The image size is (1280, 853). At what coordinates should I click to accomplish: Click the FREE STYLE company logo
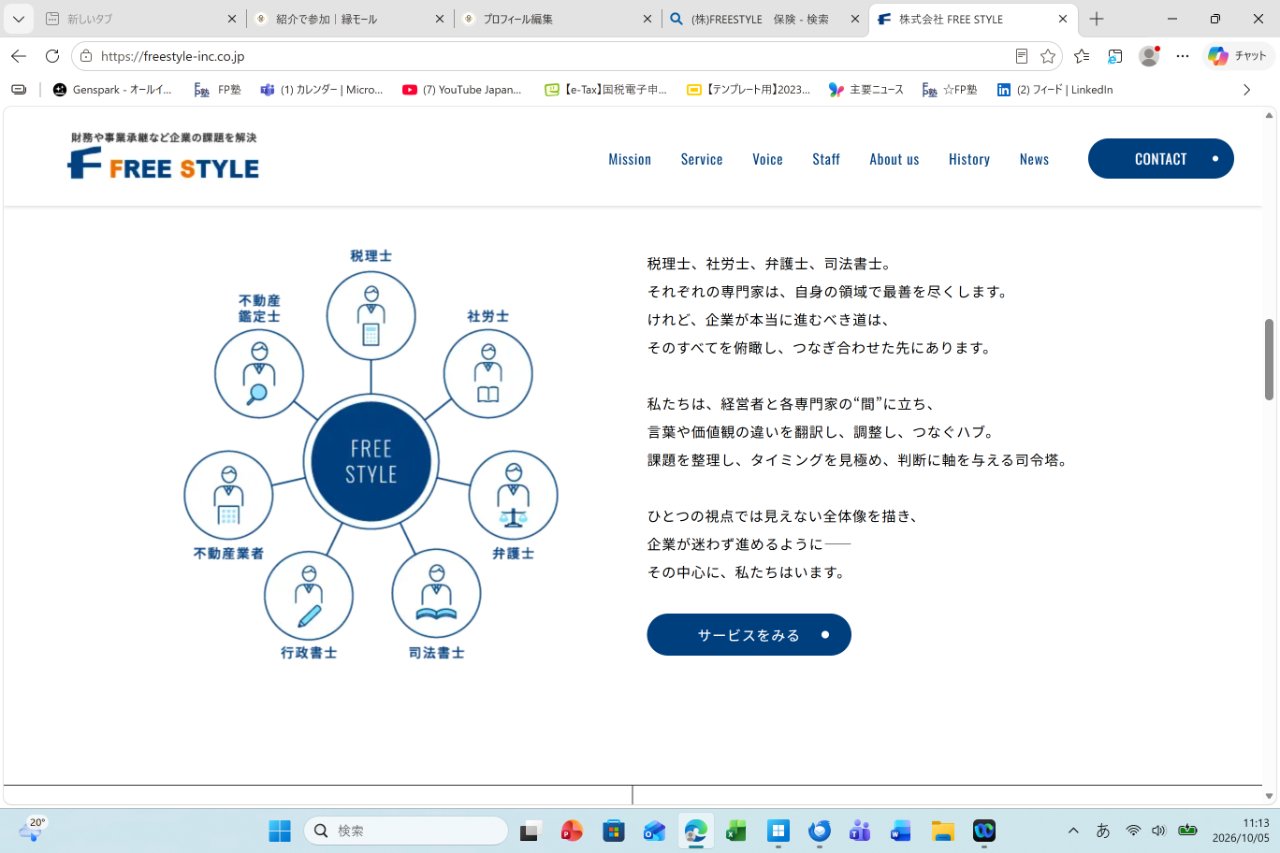click(163, 156)
